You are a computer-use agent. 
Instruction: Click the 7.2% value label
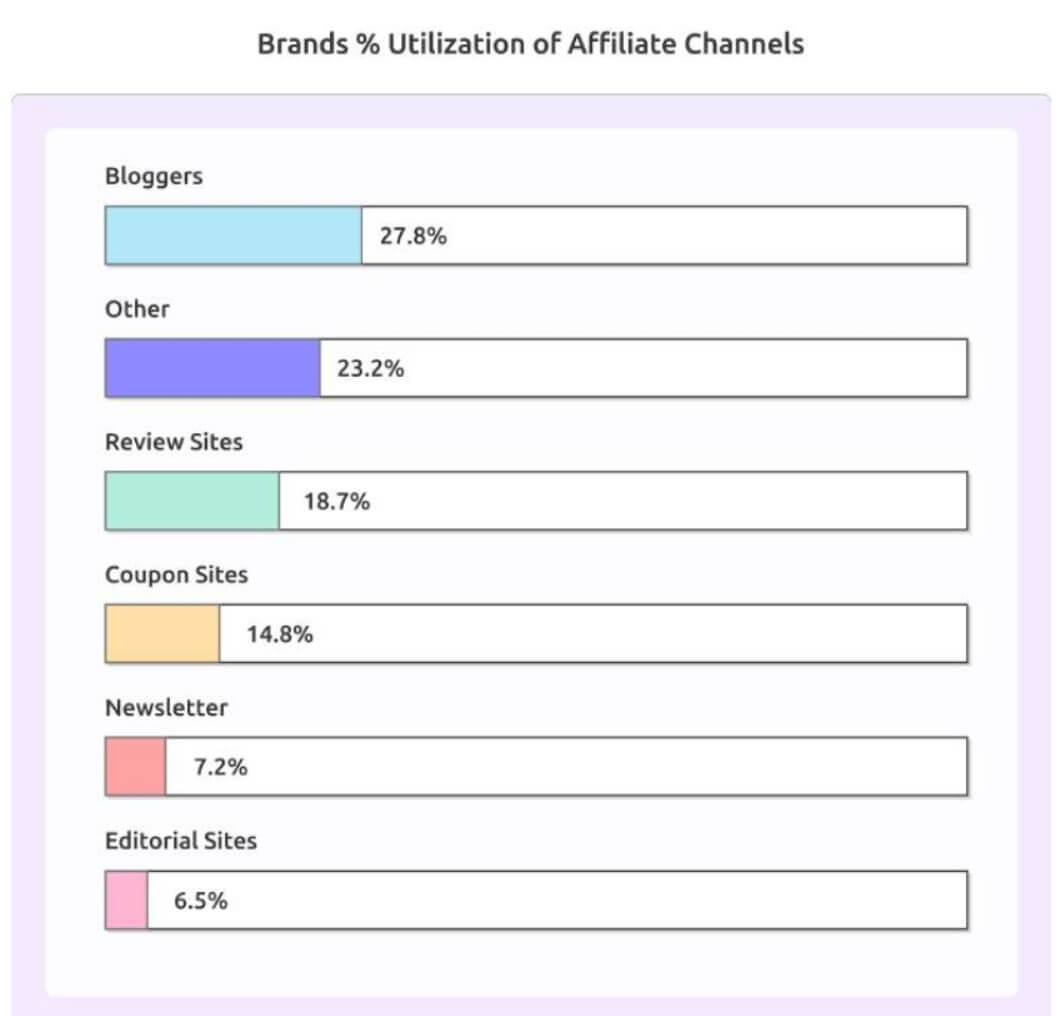click(220, 767)
